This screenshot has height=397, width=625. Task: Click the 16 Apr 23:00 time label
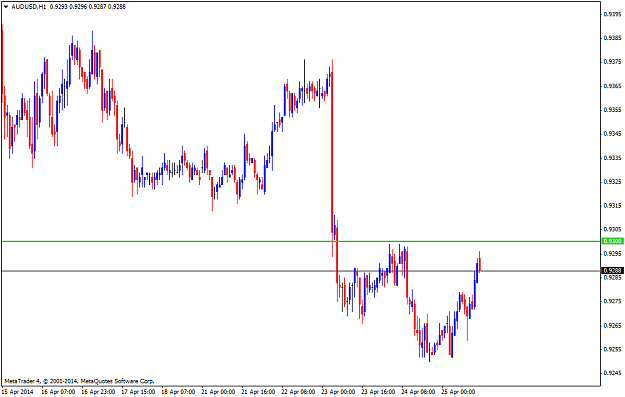tap(98, 392)
